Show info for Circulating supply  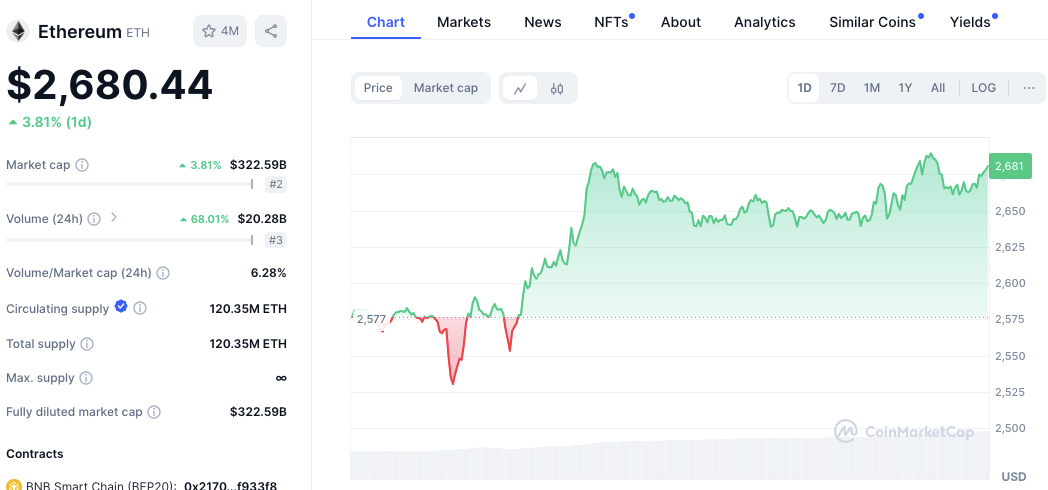140,308
